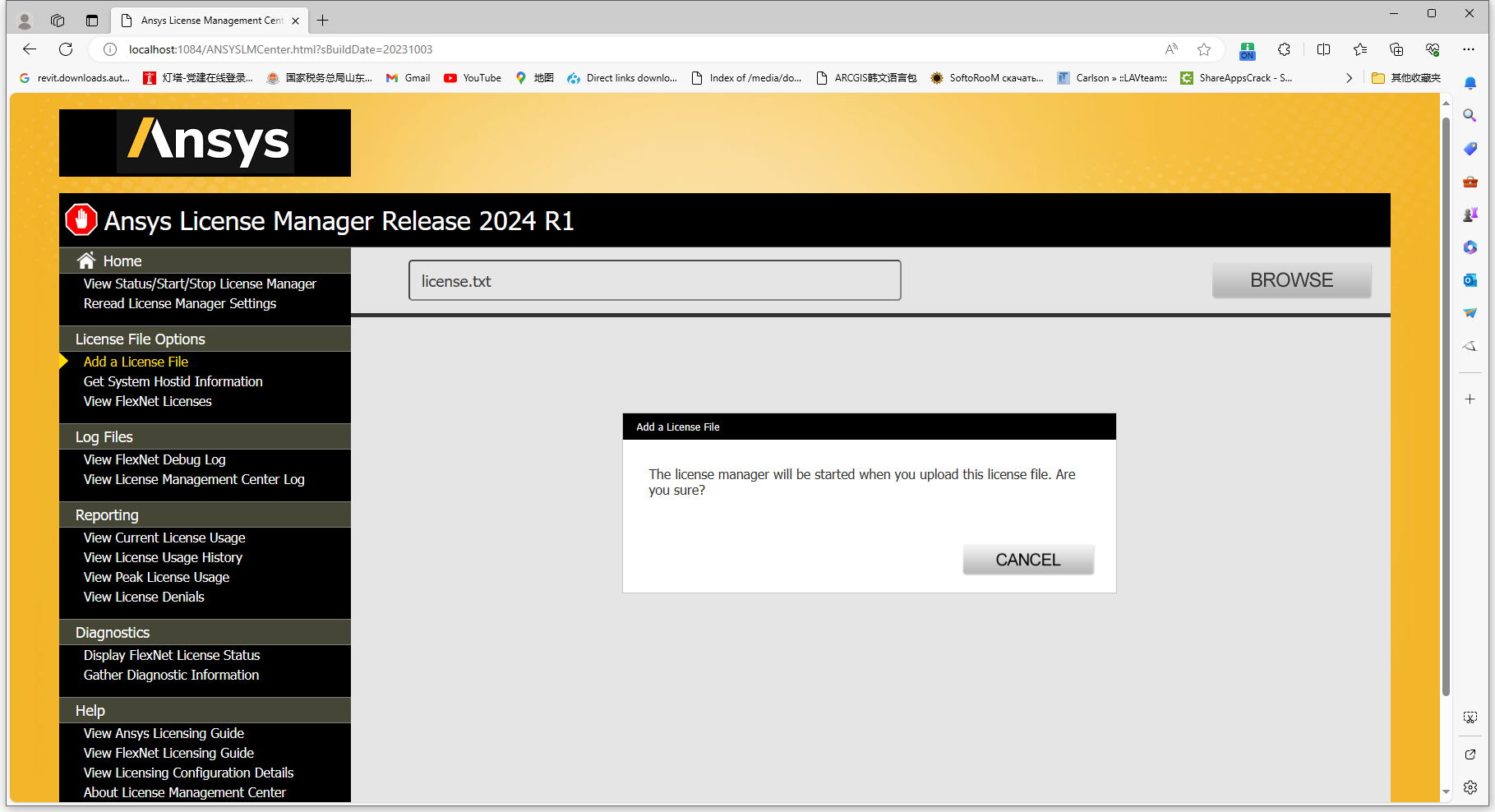Select the Ansys License Management Center tab
This screenshot has height=812, width=1495.
pyautogui.click(x=210, y=21)
